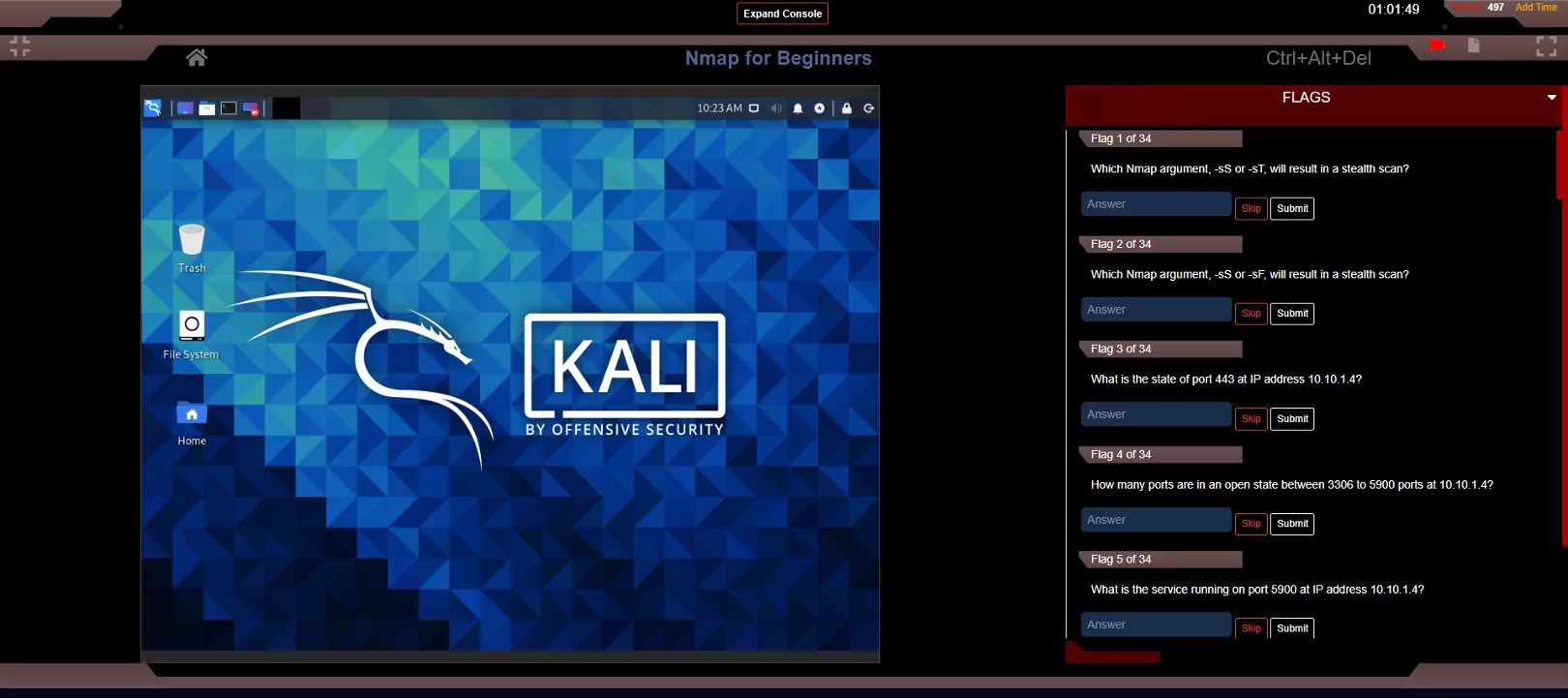Click the shrink arrows icon at top left
This screenshot has height=700, width=1568.
20,46
